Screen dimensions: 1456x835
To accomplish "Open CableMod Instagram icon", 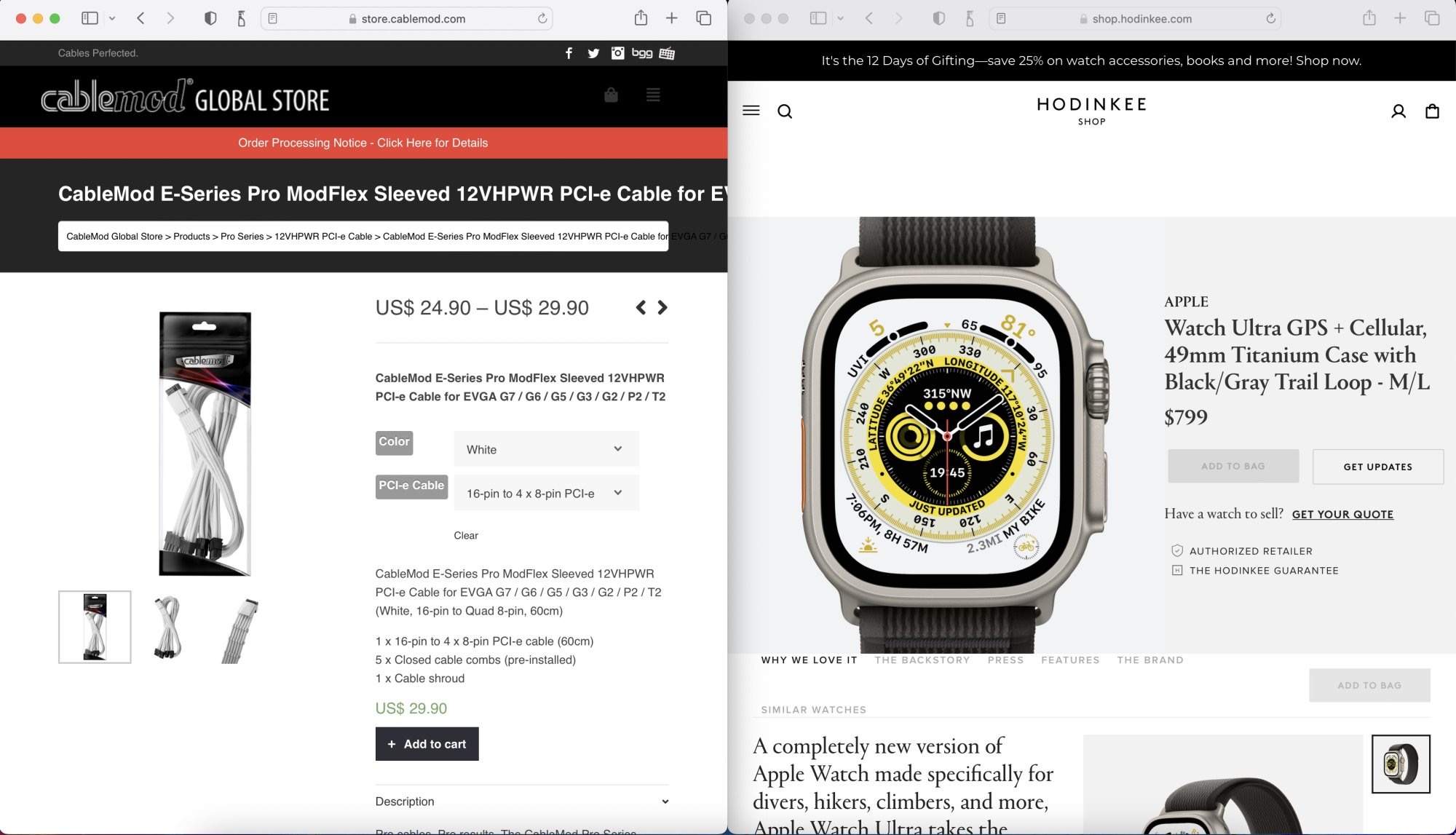I will pos(617,53).
